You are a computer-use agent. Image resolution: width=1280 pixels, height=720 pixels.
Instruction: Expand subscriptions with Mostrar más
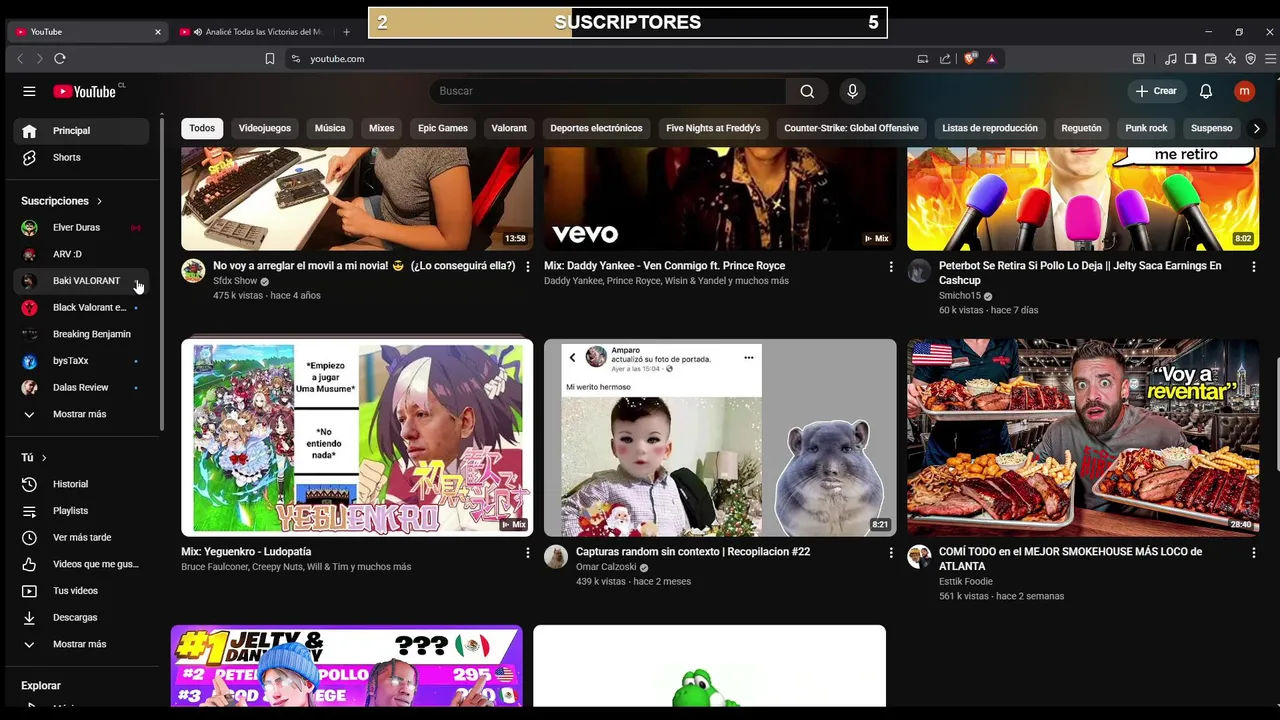[81, 414]
